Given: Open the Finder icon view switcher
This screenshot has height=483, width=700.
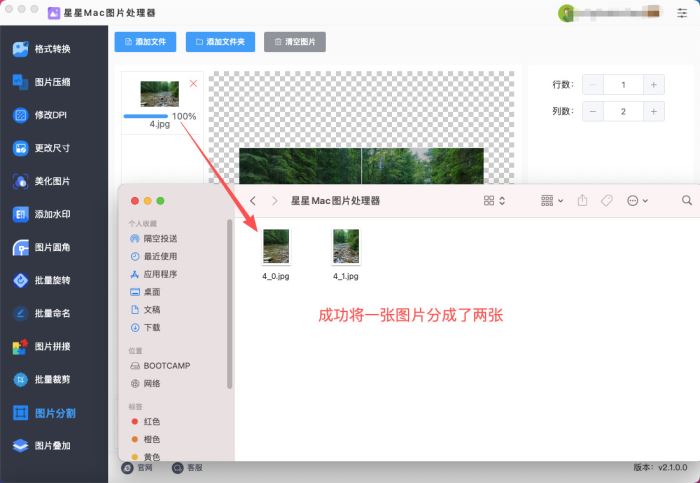Looking at the screenshot, I should click(x=494, y=200).
